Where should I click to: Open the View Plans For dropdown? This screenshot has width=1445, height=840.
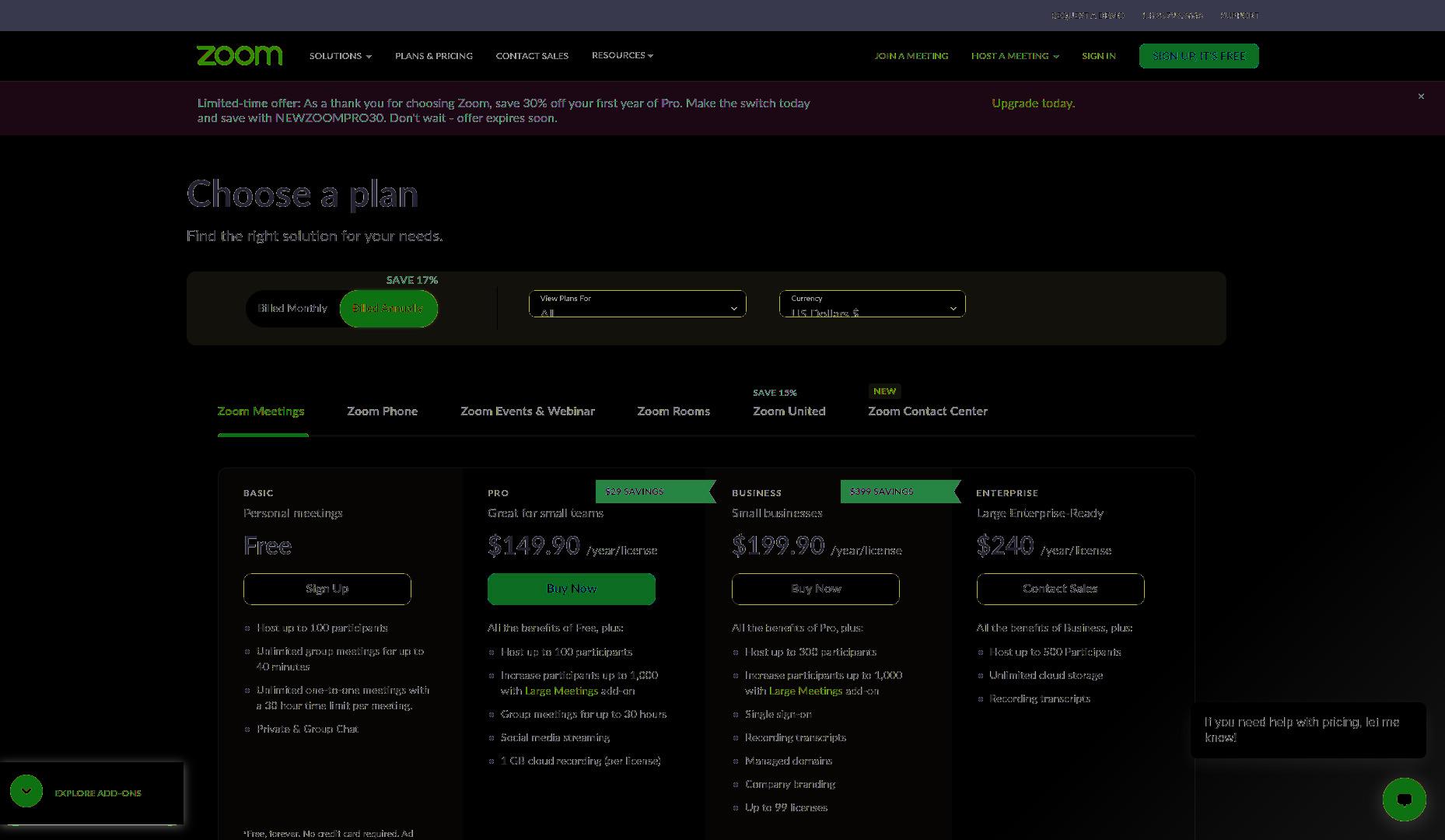[x=637, y=304]
